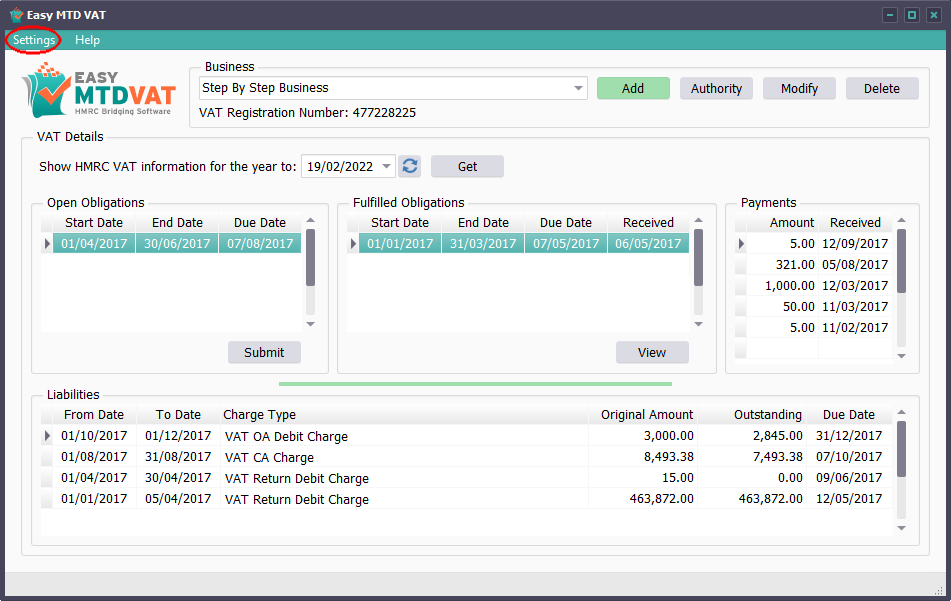951x601 pixels.
Task: Click Fulfilled Obligations Received column header
Action: click(648, 223)
